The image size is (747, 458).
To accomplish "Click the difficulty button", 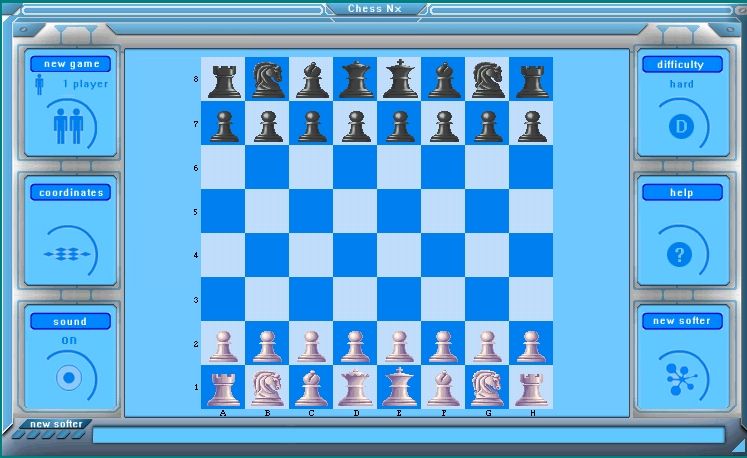I will (682, 64).
